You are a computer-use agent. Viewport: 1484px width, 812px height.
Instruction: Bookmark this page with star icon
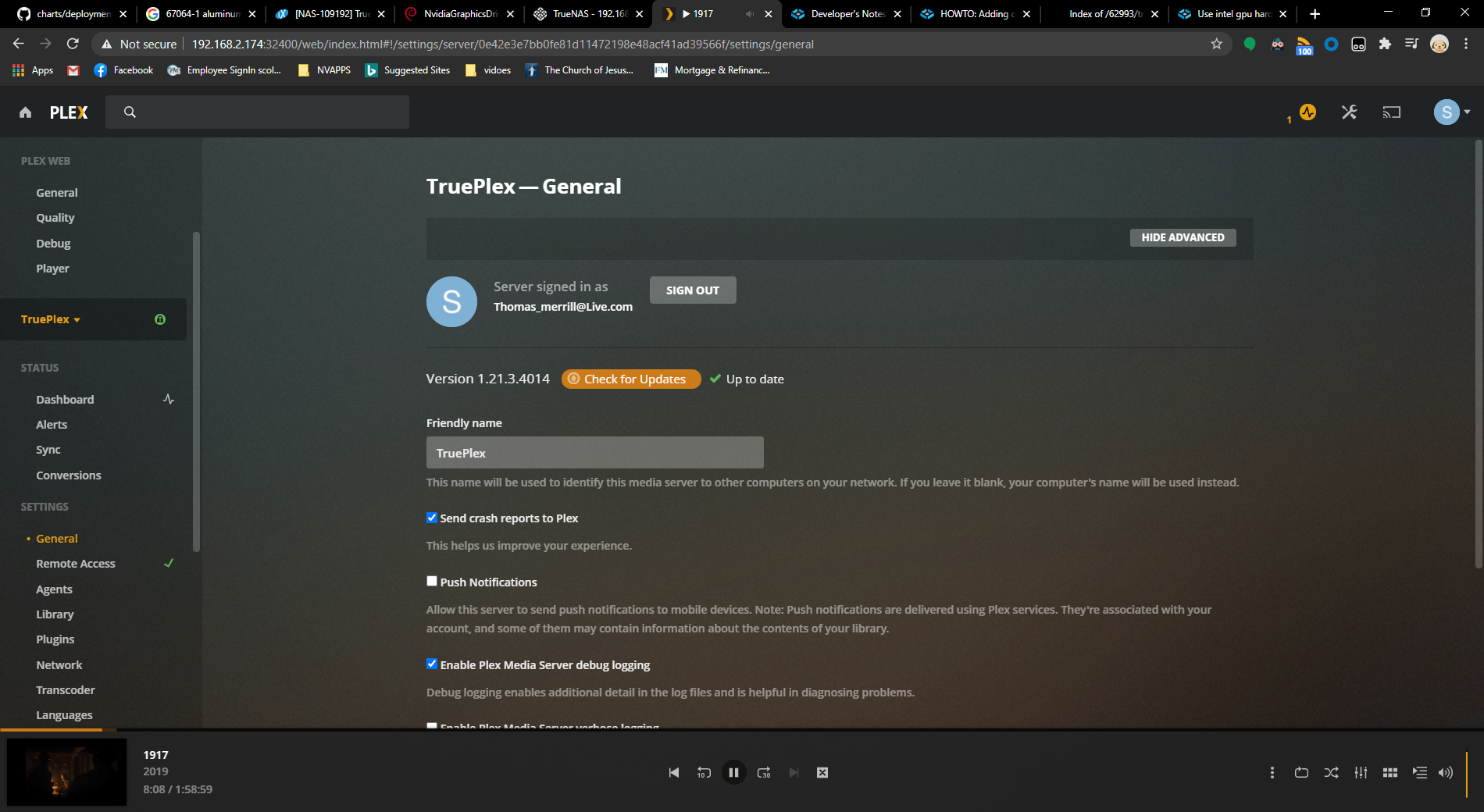[1216, 45]
